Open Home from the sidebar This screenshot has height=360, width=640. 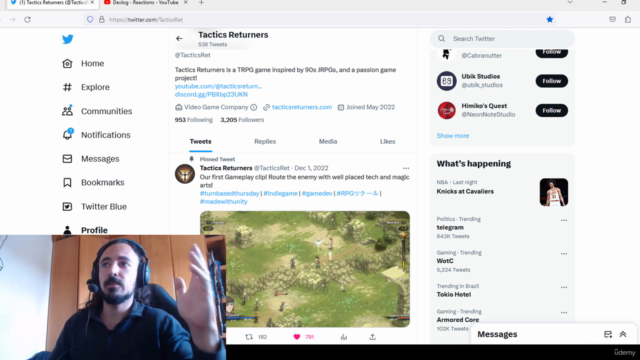(x=83, y=63)
